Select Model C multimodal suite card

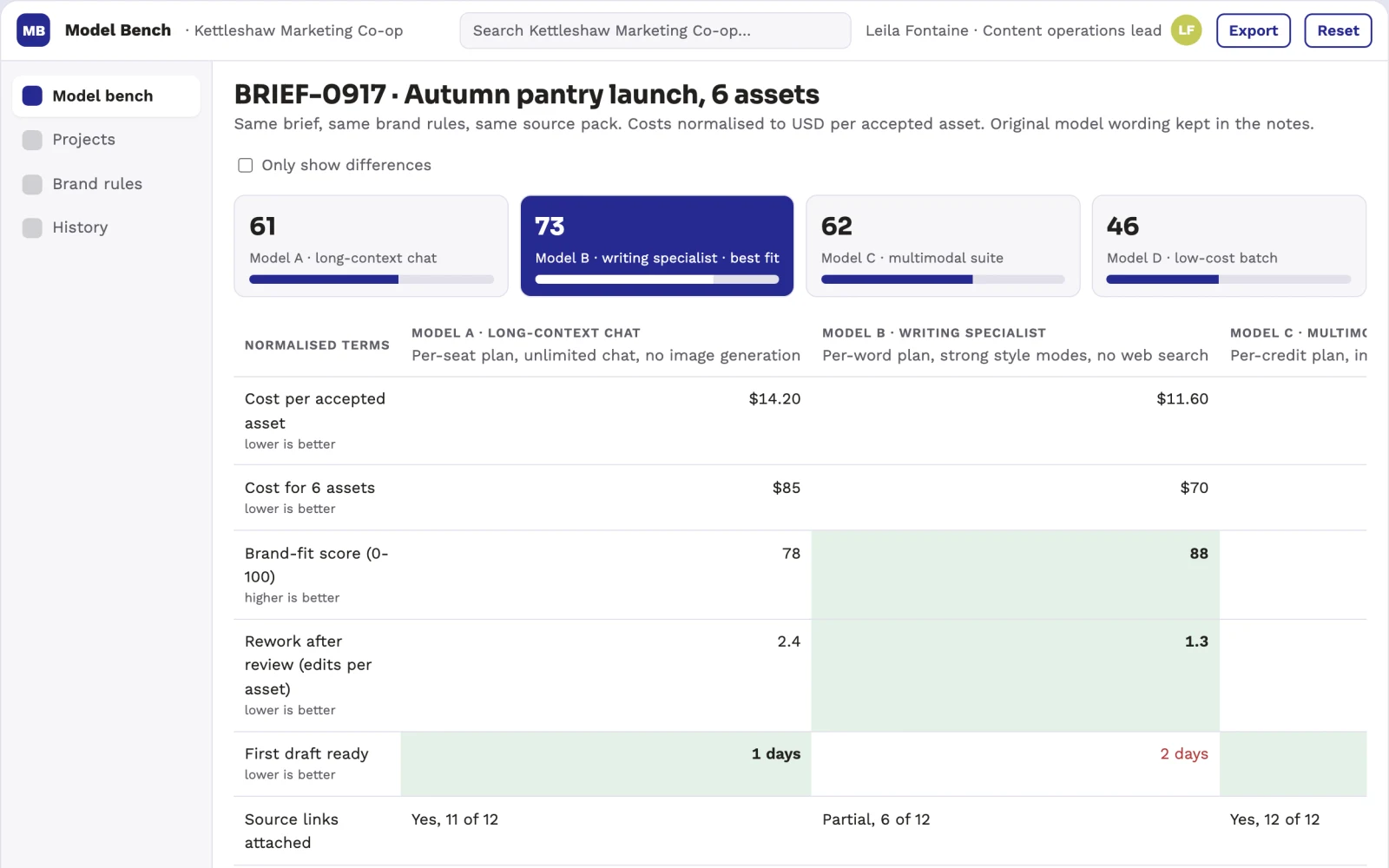pyautogui.click(x=943, y=246)
